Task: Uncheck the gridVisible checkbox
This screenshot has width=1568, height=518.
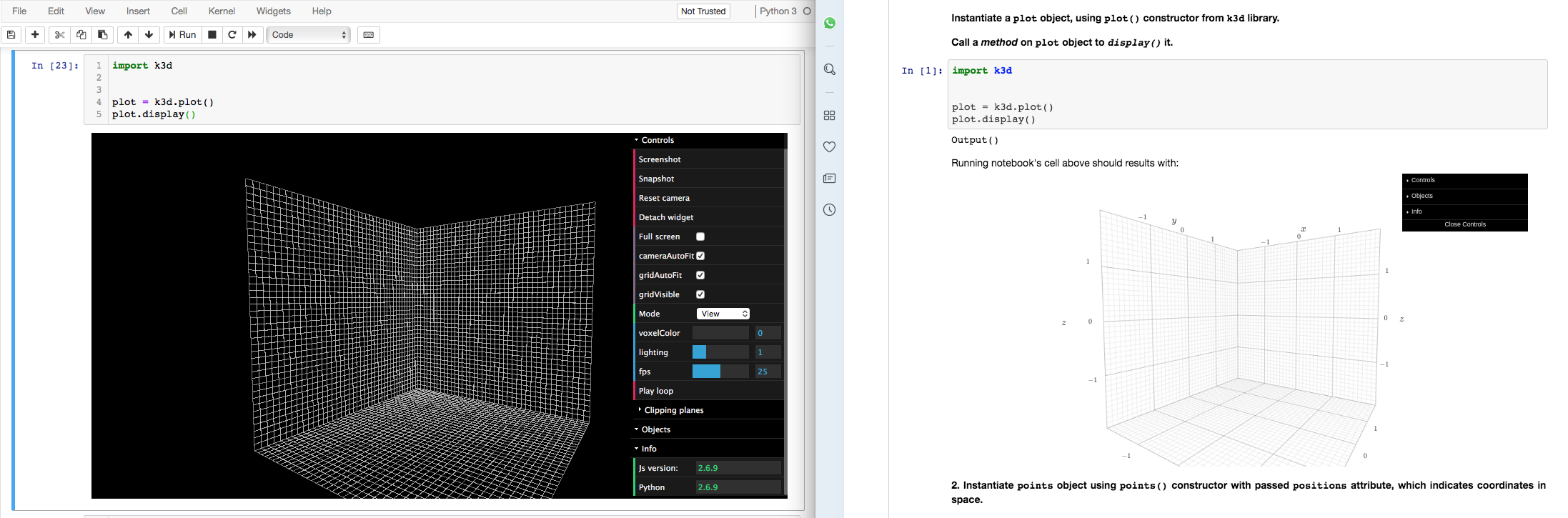Action: (700, 294)
